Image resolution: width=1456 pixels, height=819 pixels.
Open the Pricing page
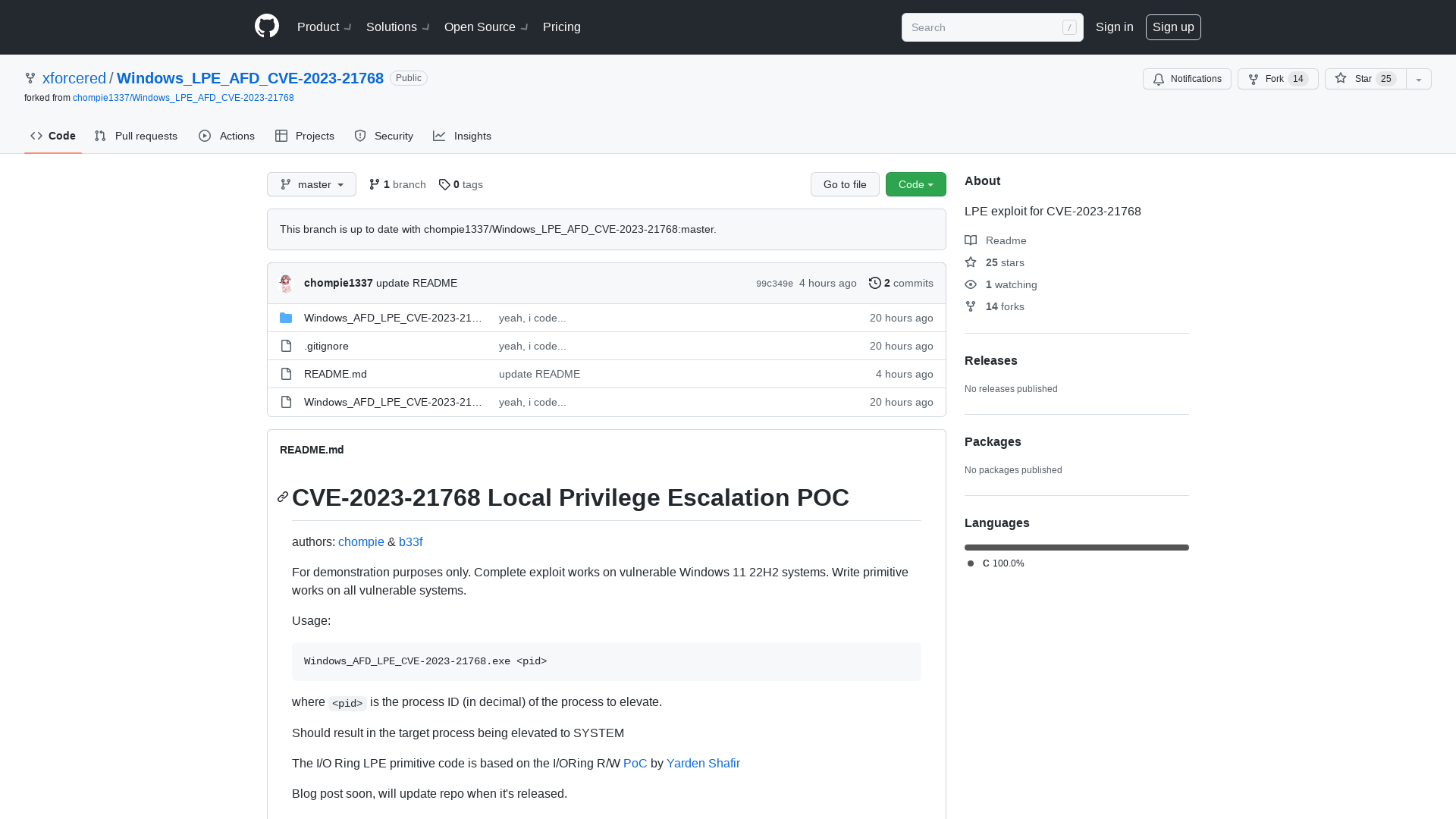point(562,27)
